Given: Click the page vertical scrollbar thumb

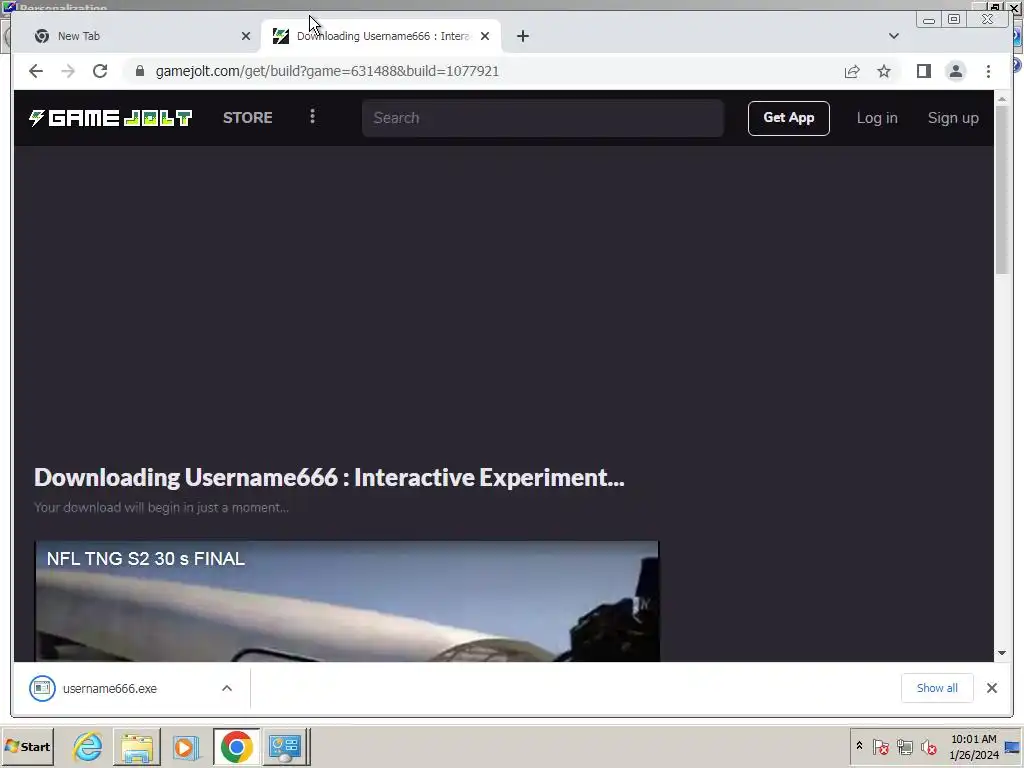Looking at the screenshot, I should (1002, 191).
